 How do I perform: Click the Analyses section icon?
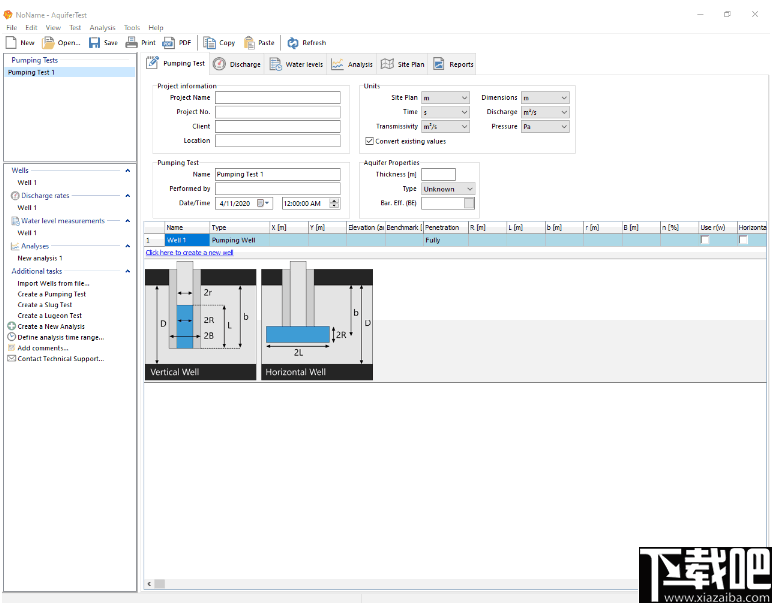(15, 246)
